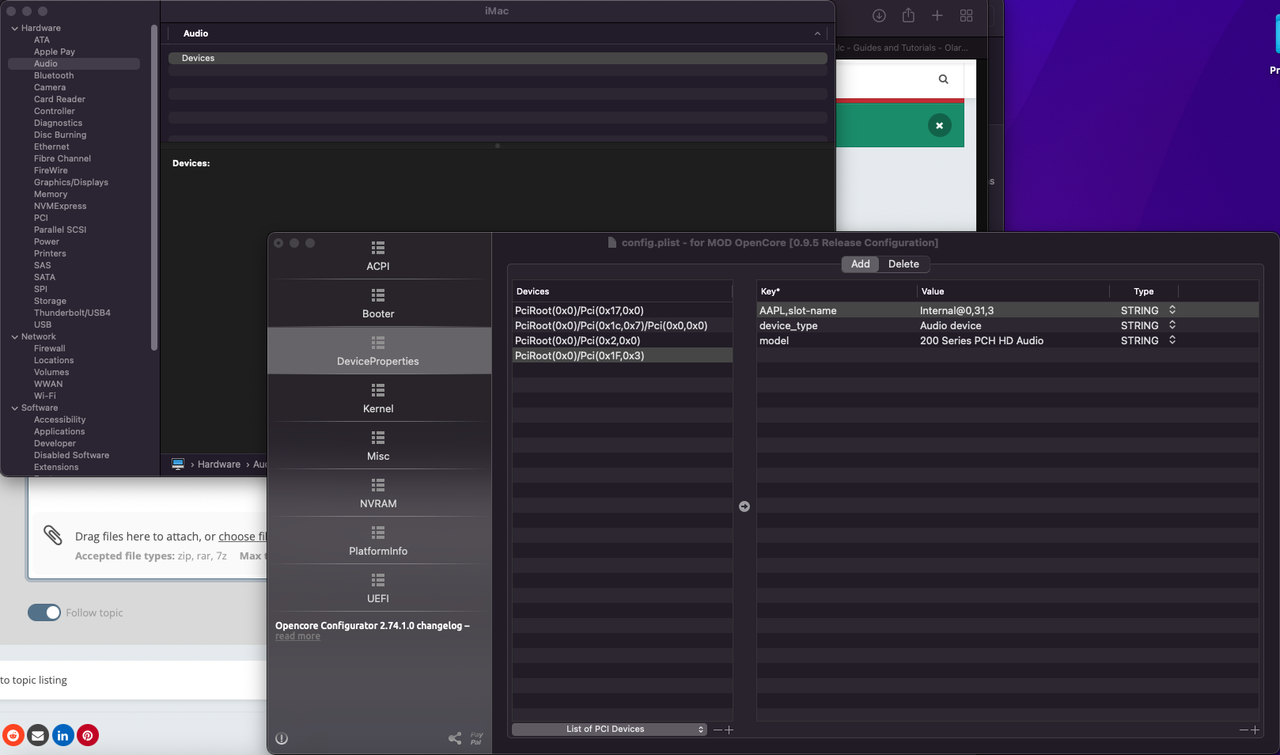Click the split divider handle below Audio list

pos(497,145)
